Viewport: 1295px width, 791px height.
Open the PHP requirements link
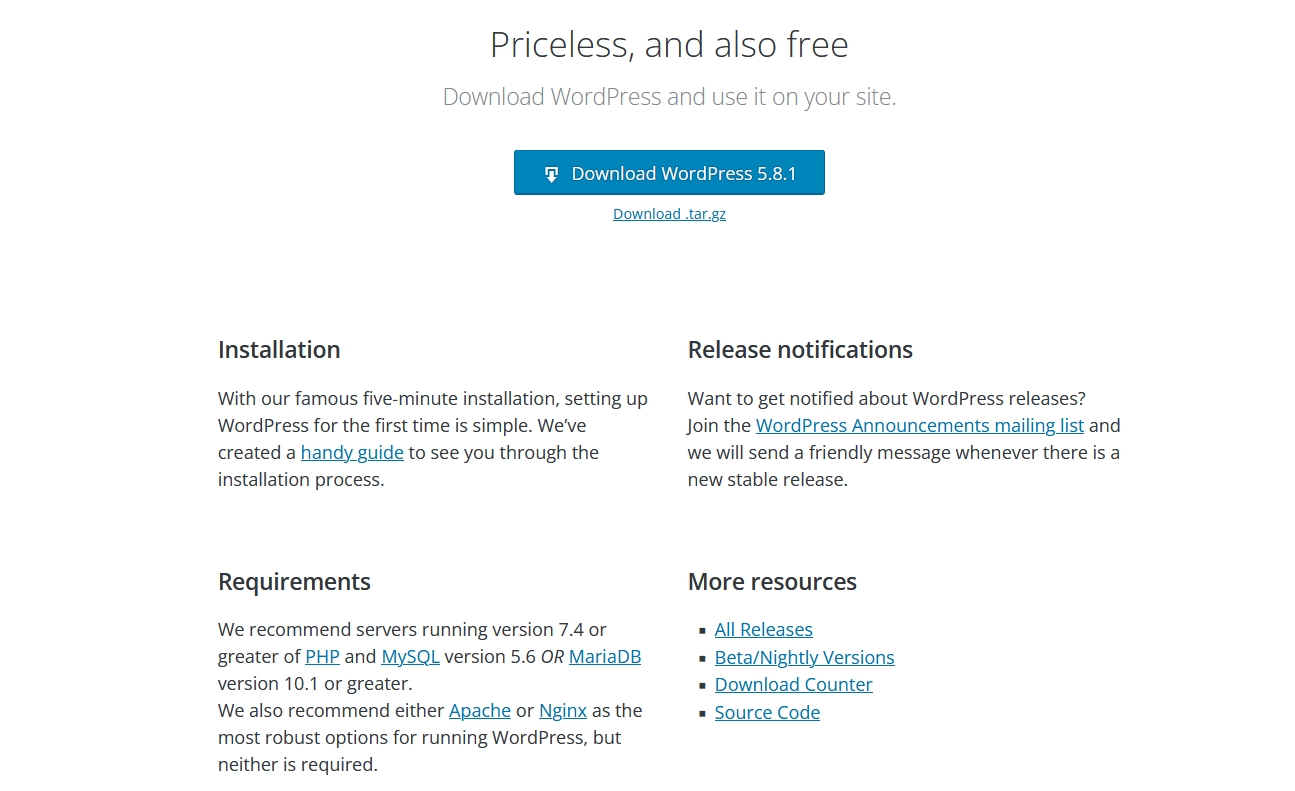[321, 656]
